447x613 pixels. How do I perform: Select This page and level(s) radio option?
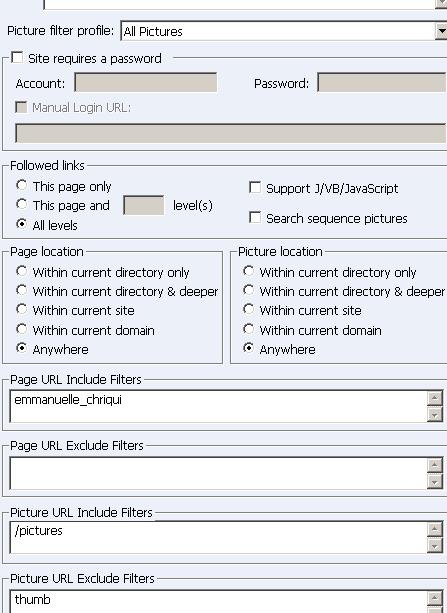(22, 204)
